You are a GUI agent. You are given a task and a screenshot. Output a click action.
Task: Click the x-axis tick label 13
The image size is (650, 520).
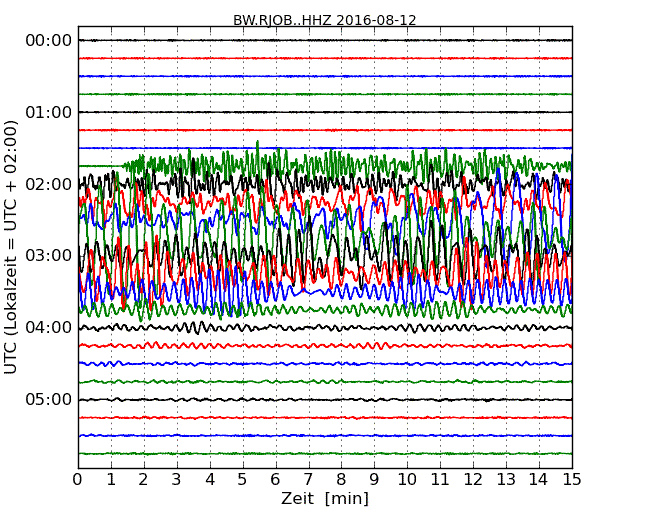pos(506,480)
